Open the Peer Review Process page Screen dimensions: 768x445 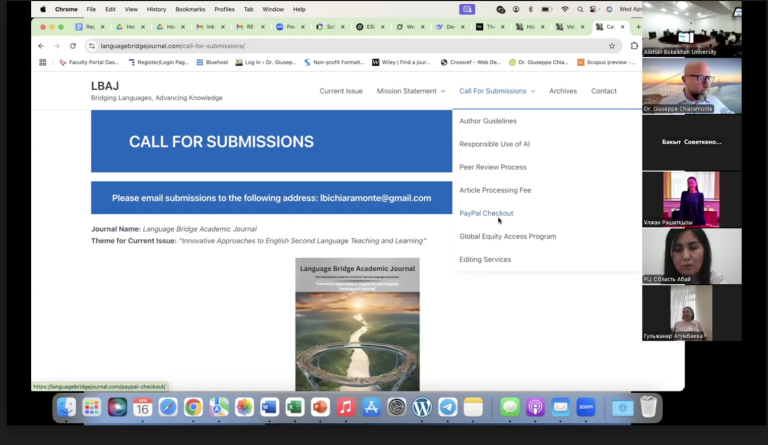[x=493, y=167]
